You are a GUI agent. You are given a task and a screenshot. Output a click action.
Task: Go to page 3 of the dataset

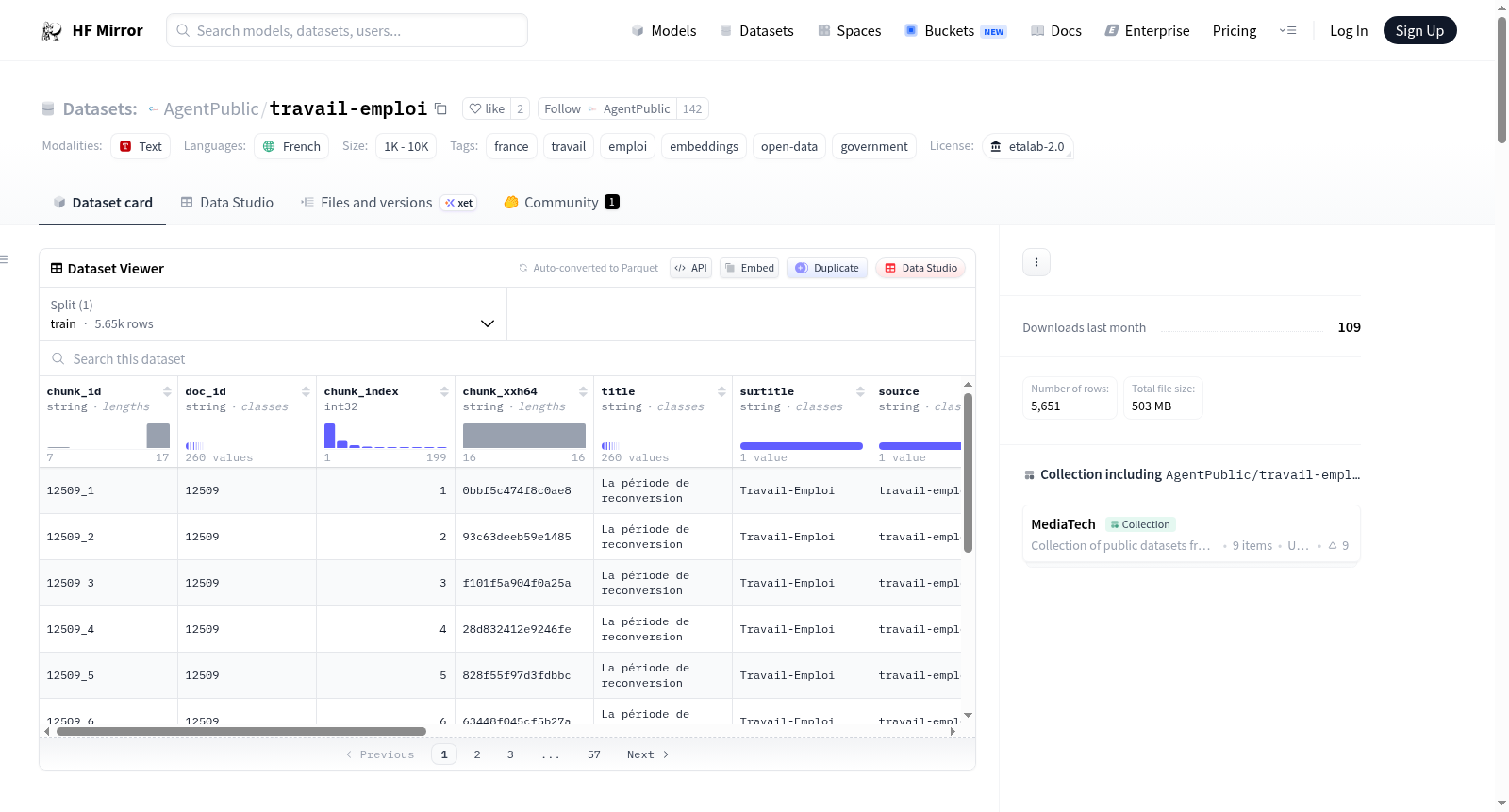(x=510, y=754)
